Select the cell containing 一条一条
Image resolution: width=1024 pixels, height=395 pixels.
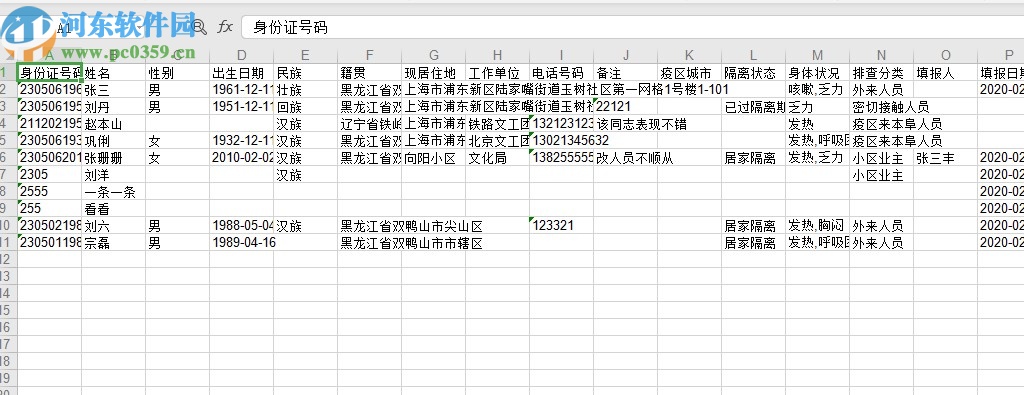[114, 191]
